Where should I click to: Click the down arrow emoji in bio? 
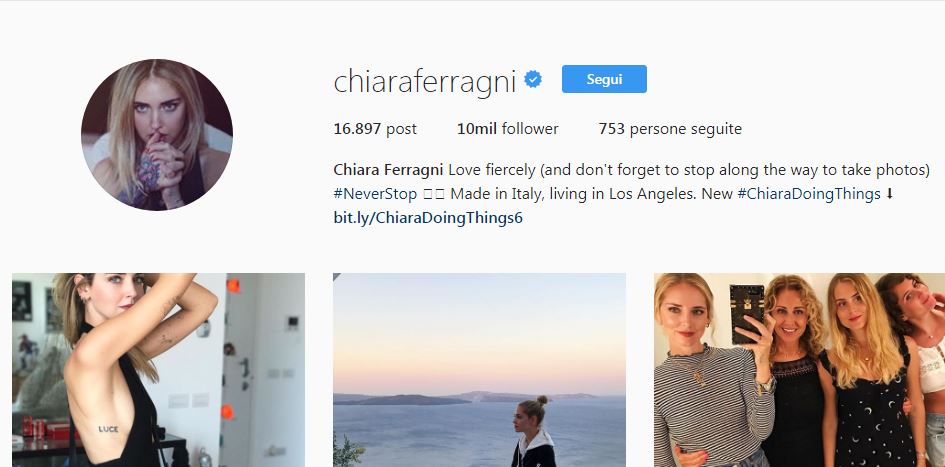890,195
